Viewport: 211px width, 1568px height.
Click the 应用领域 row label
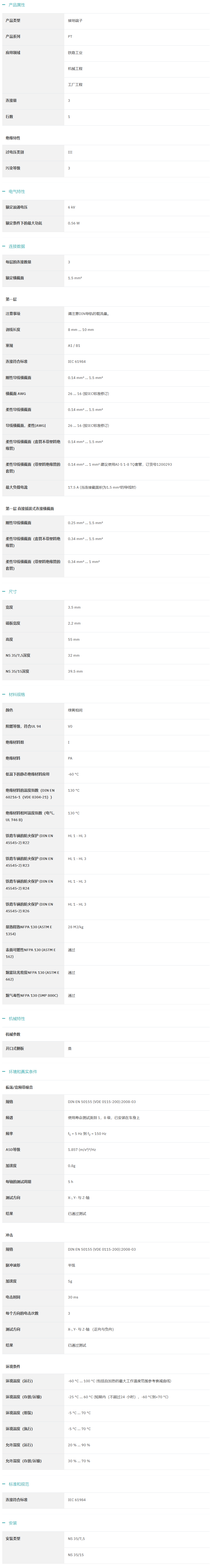(13, 53)
